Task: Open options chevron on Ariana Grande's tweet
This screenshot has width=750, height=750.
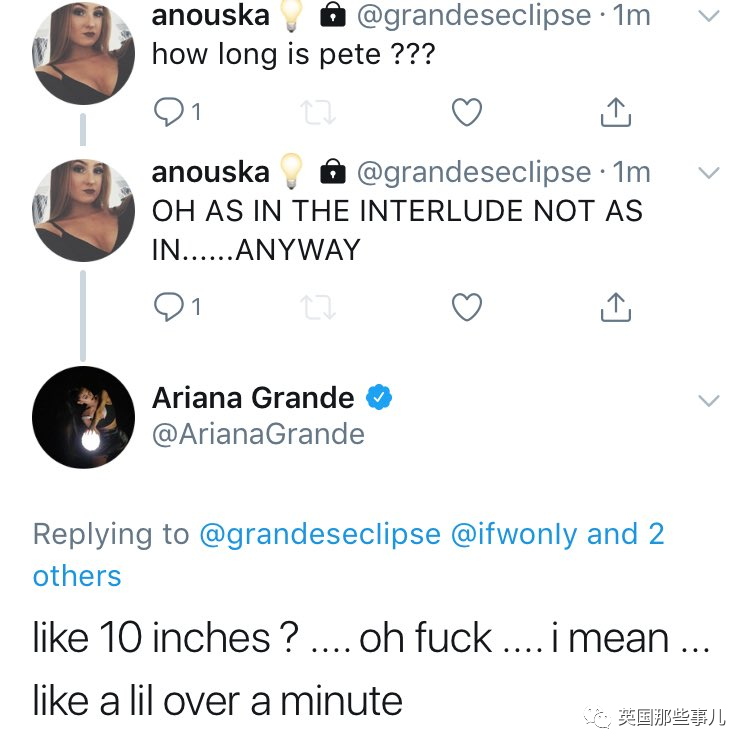Action: 708,400
